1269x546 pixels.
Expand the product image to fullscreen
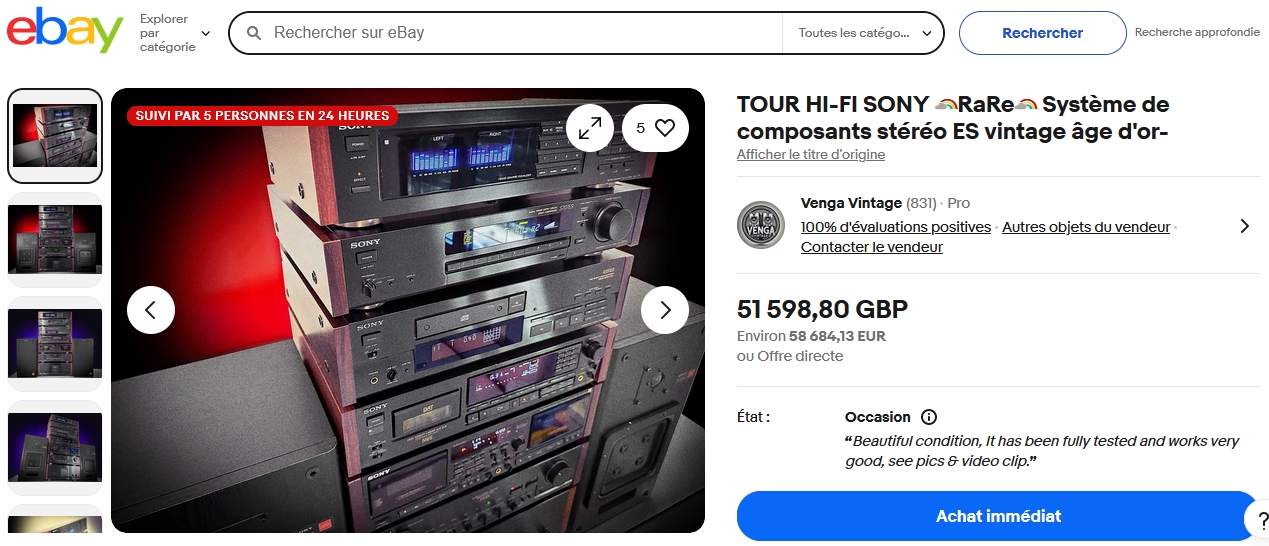590,128
